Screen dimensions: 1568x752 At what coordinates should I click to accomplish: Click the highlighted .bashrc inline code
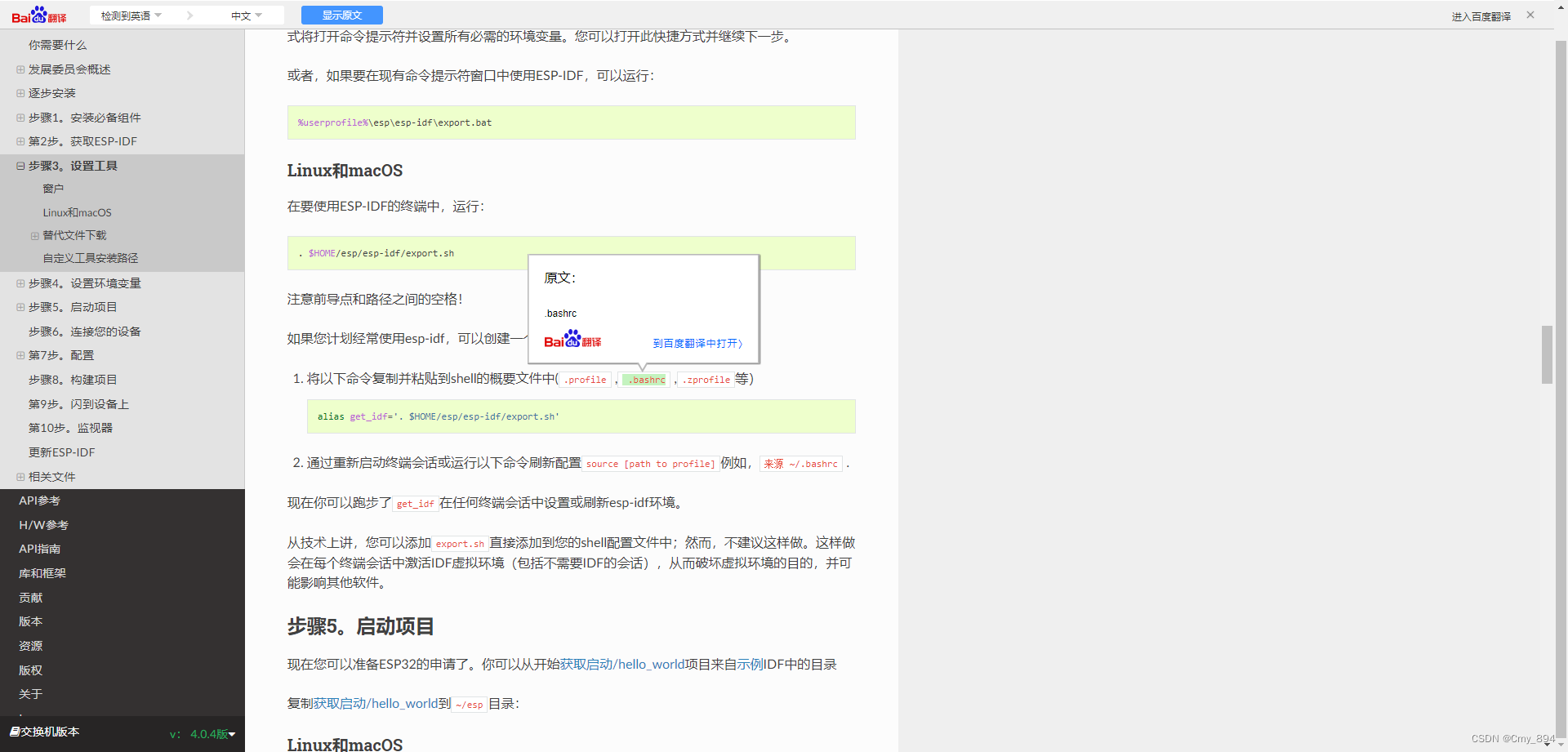pos(646,380)
